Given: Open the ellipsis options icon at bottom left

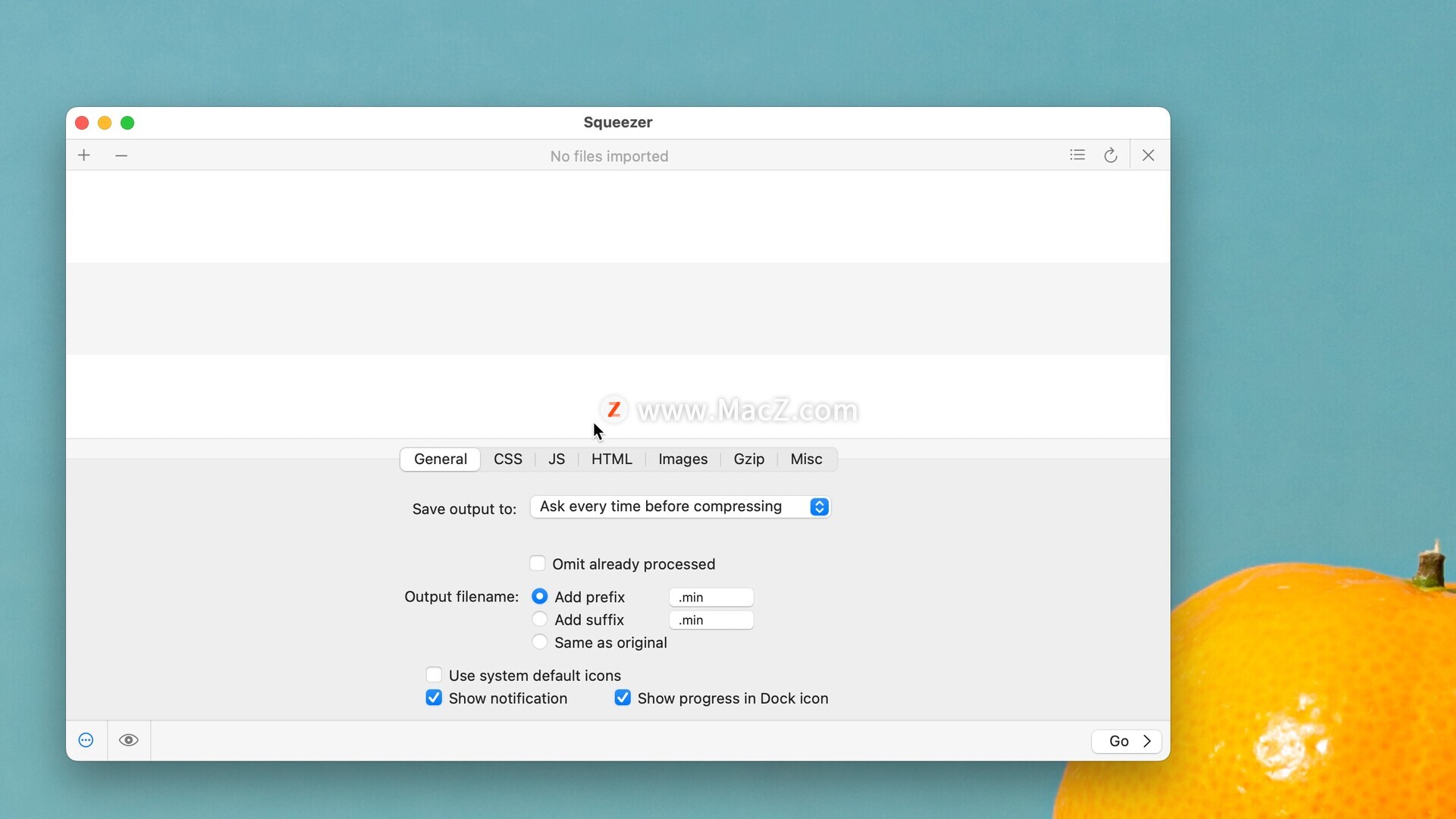Looking at the screenshot, I should tap(86, 740).
